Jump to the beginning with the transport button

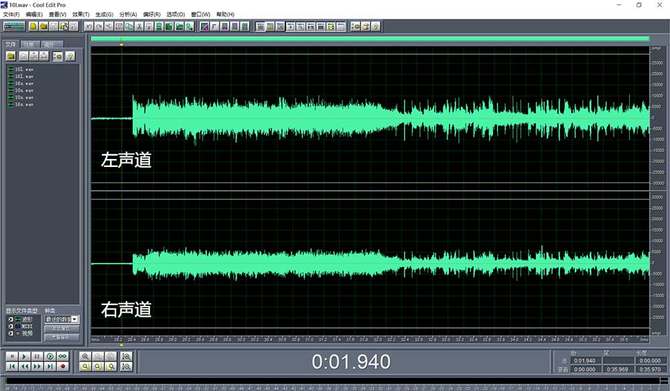click(x=12, y=366)
